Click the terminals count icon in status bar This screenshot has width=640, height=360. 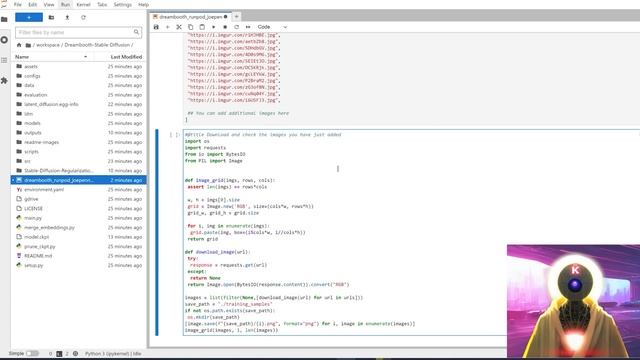[x=59, y=353]
